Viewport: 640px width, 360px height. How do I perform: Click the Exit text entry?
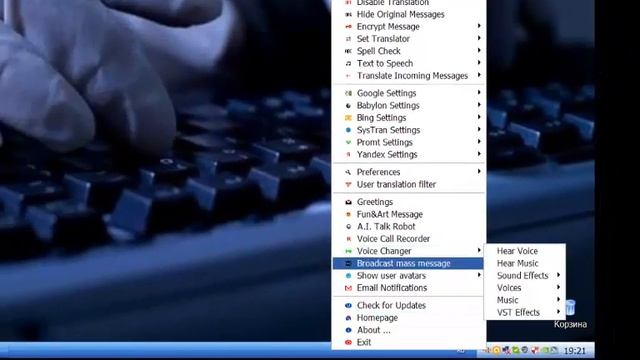pos(364,342)
